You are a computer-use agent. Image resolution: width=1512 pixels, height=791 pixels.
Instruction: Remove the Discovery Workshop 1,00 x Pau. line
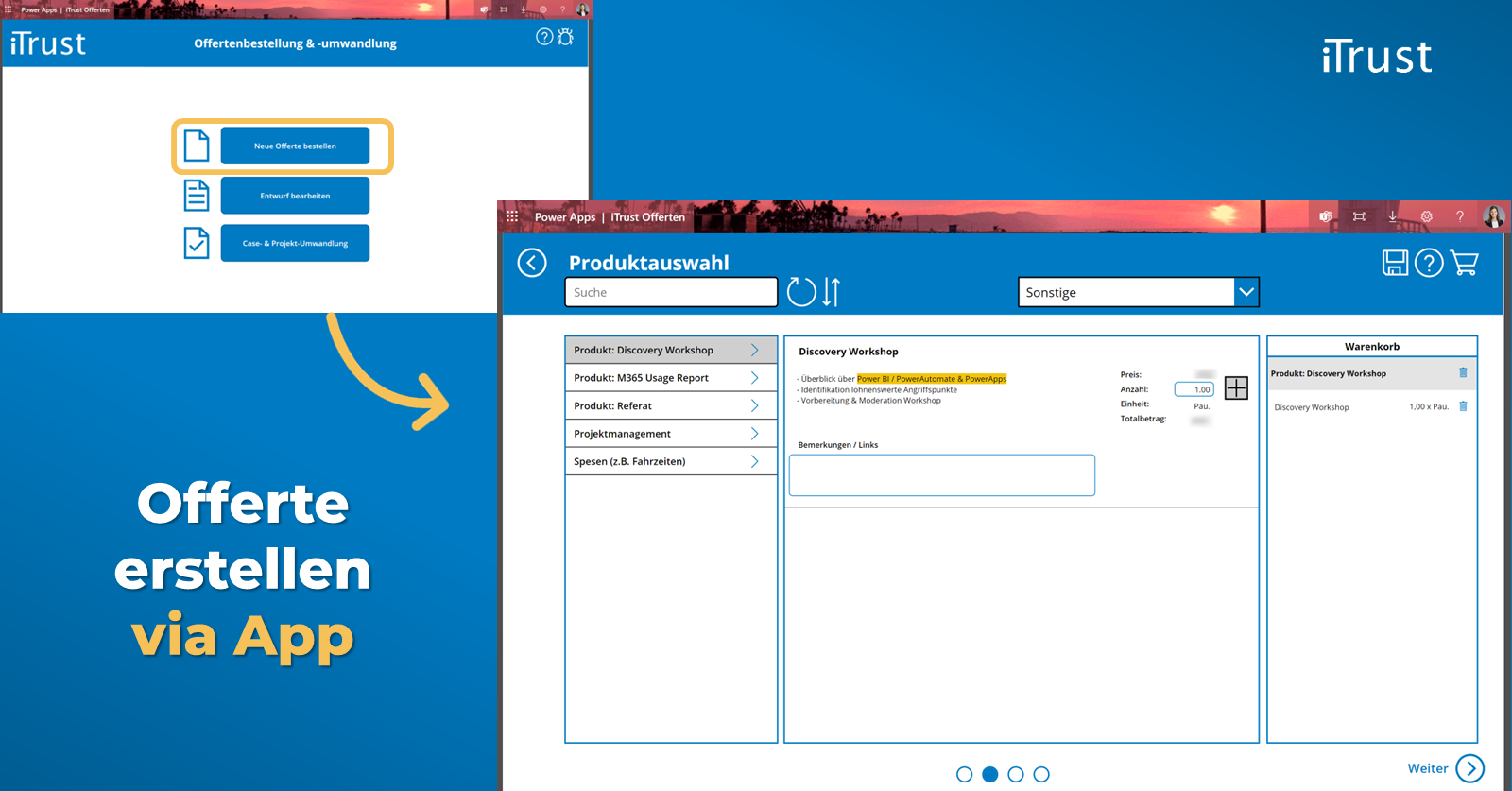coord(1463,406)
